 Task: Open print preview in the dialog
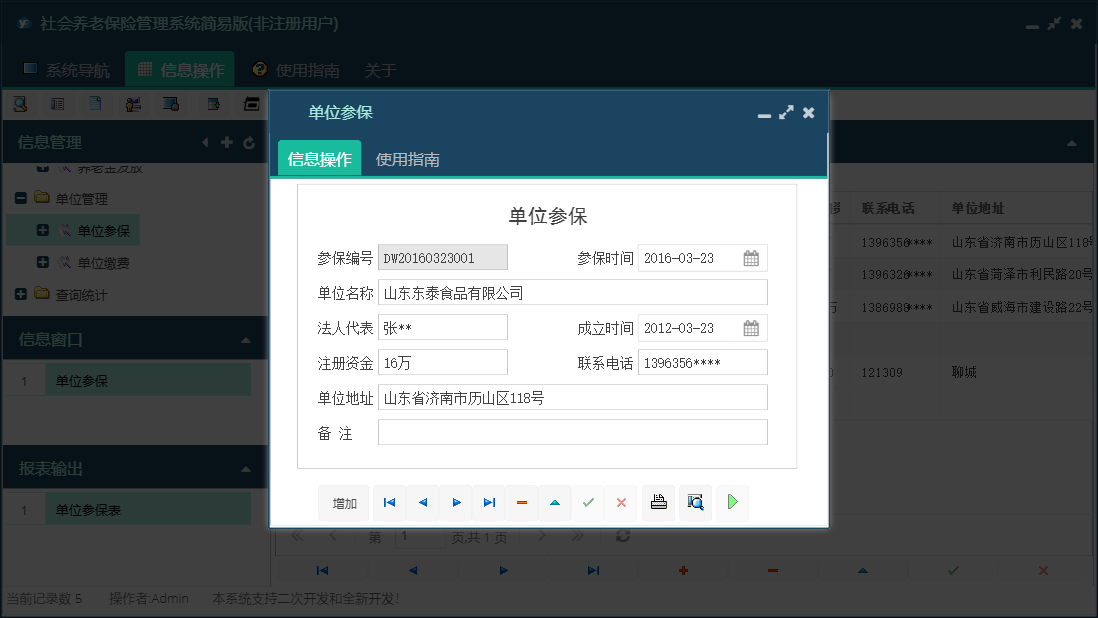pos(695,503)
